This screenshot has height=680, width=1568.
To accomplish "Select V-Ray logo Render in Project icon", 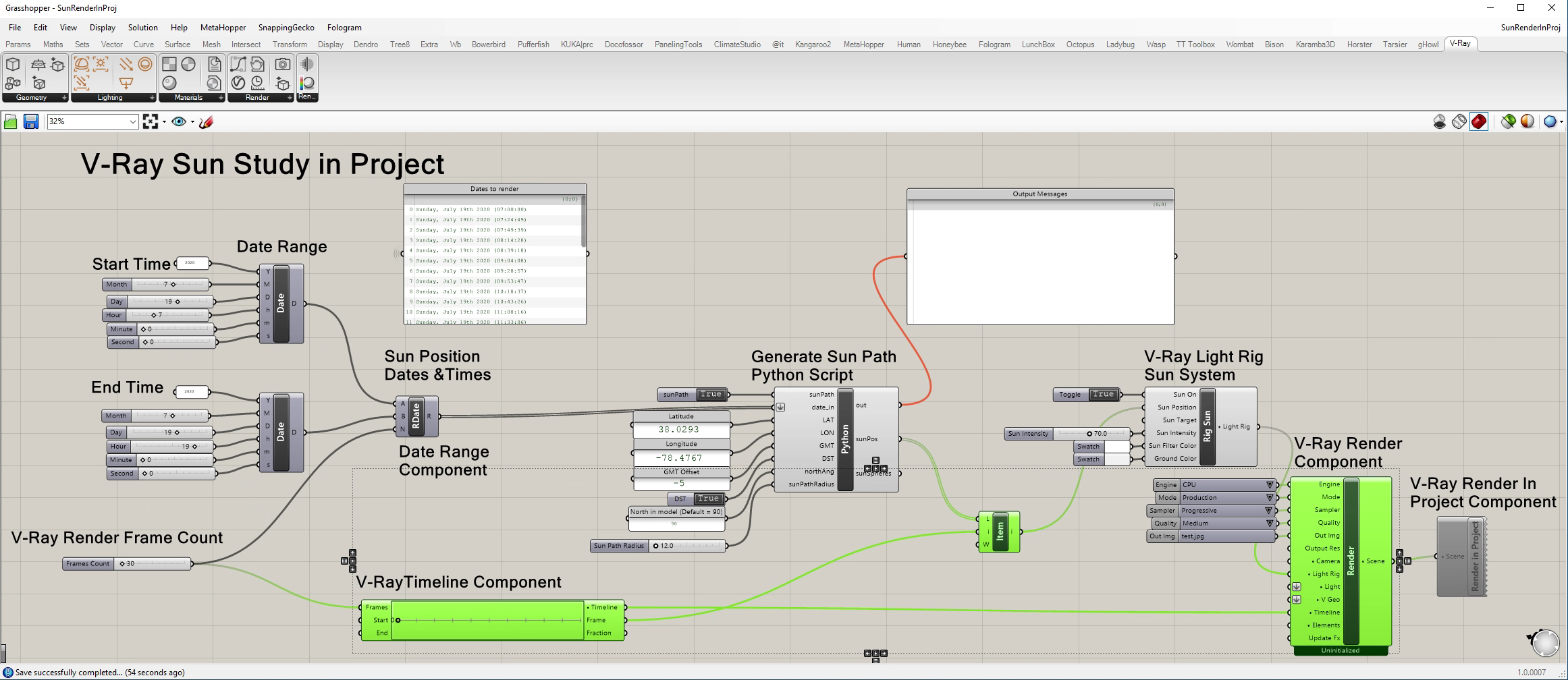I will (x=238, y=83).
